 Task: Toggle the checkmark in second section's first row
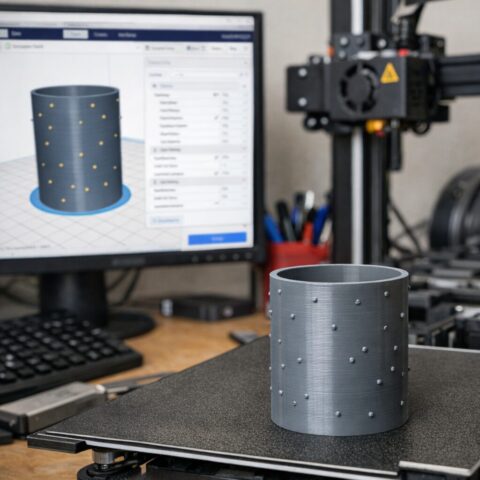pyautogui.click(x=217, y=157)
